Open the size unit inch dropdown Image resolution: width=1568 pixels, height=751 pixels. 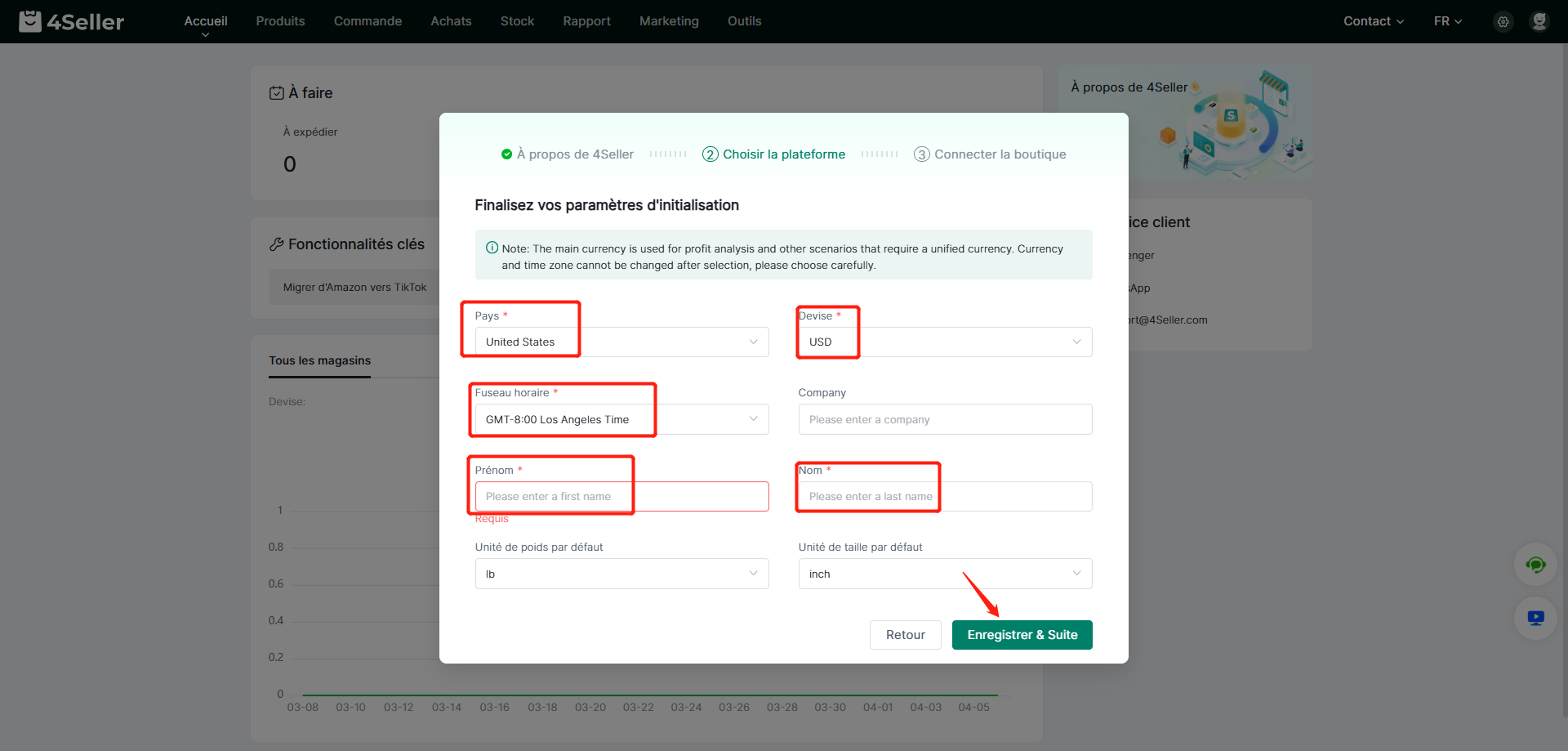945,574
